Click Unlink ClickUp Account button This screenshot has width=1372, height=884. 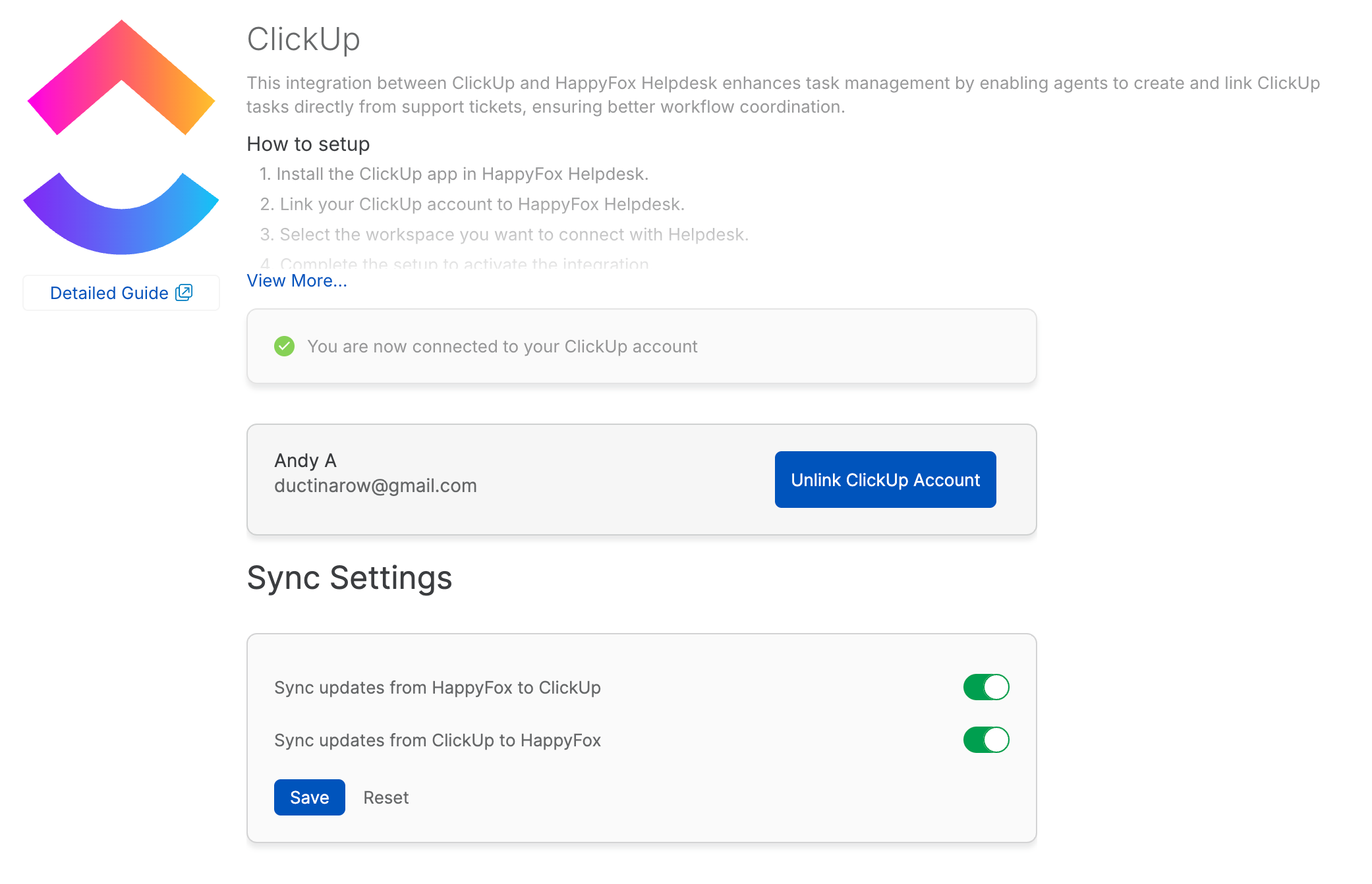pyautogui.click(x=885, y=480)
